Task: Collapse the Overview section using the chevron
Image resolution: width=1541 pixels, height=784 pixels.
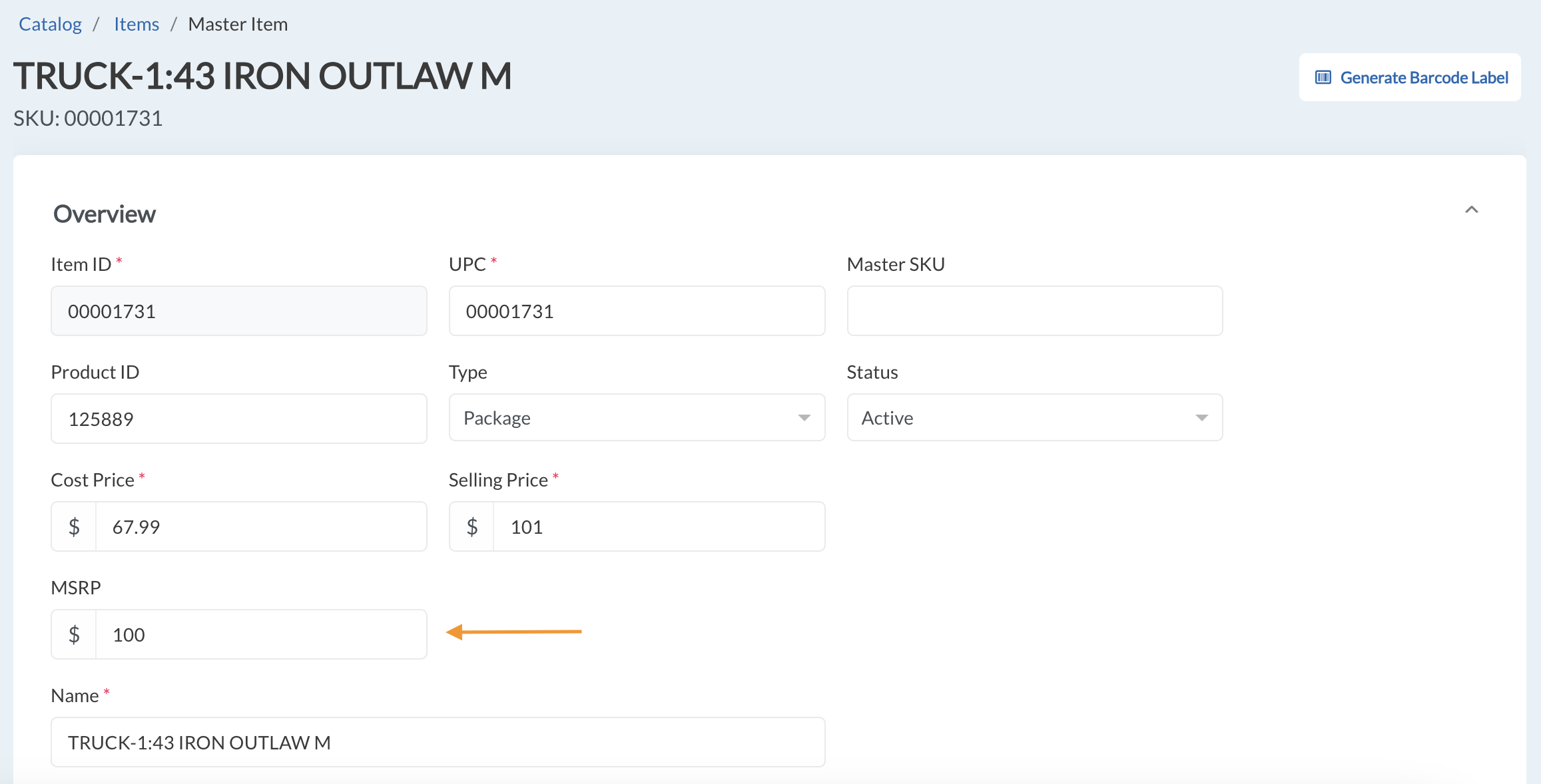Action: 1472,209
